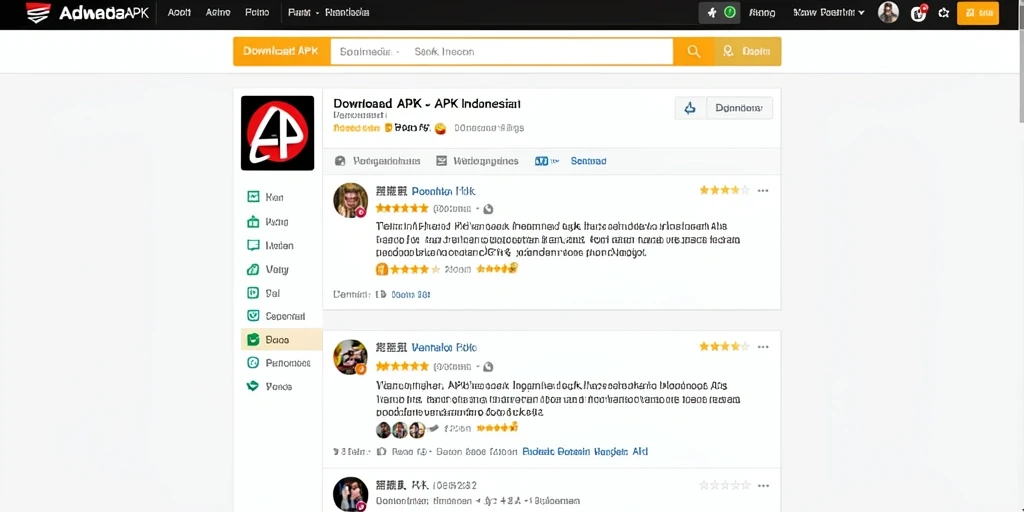Open the second header navigation item
This screenshot has width=1024, height=512.
(x=217, y=12)
